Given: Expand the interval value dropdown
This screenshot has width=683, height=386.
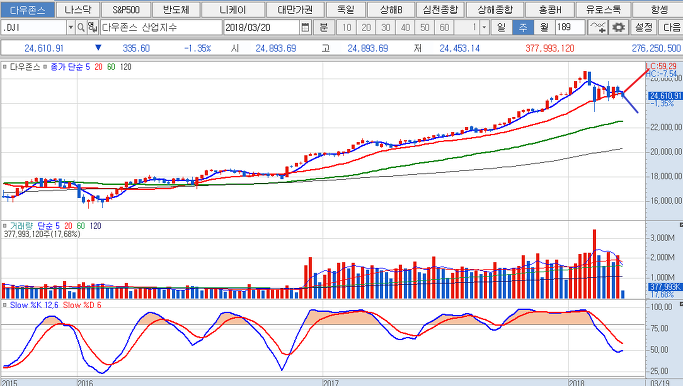Looking at the screenshot, I should (x=484, y=27).
